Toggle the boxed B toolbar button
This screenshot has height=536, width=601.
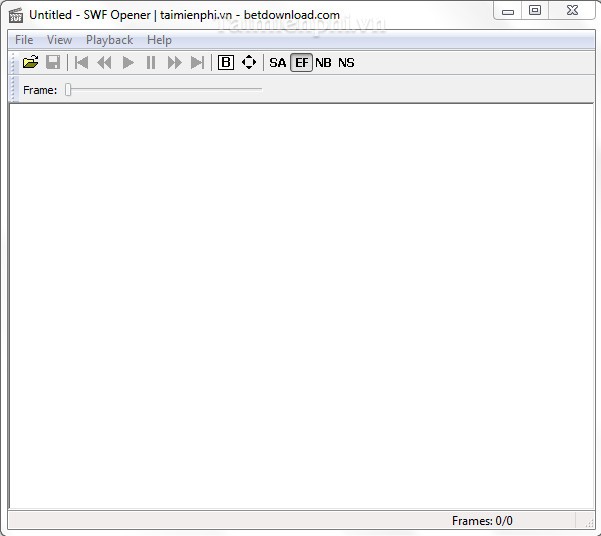226,62
